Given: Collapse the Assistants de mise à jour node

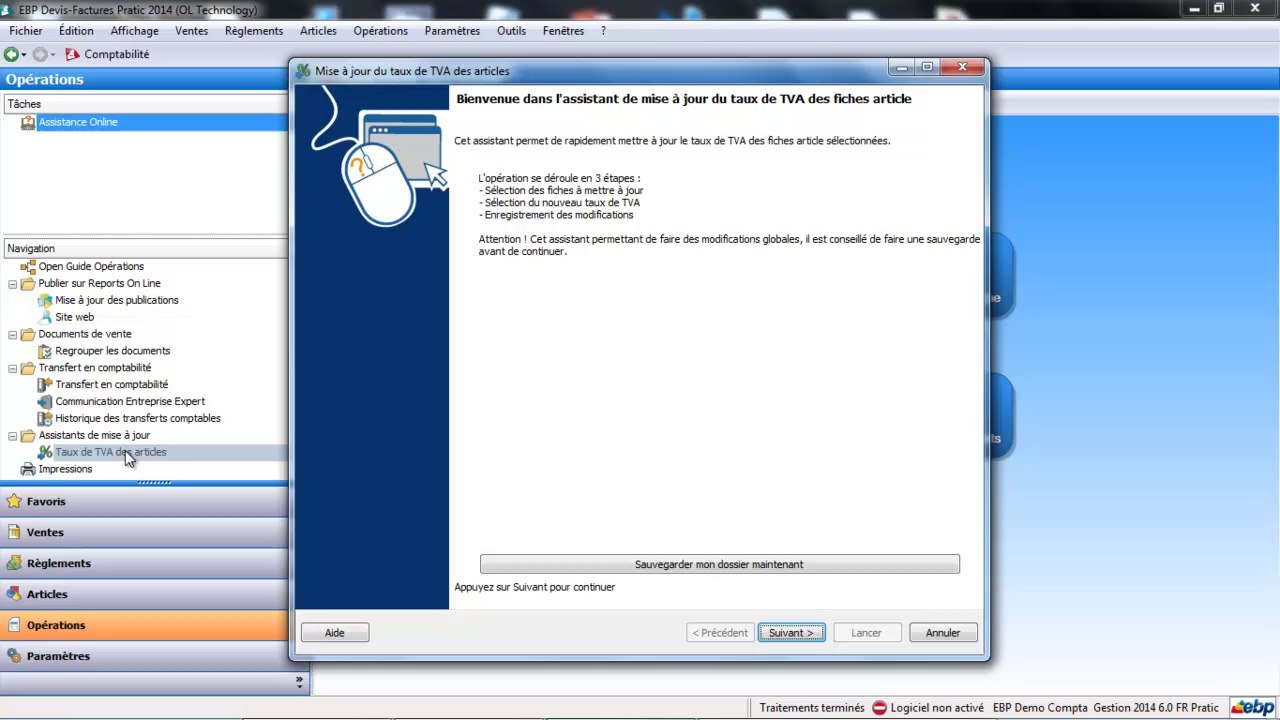Looking at the screenshot, I should [13, 435].
